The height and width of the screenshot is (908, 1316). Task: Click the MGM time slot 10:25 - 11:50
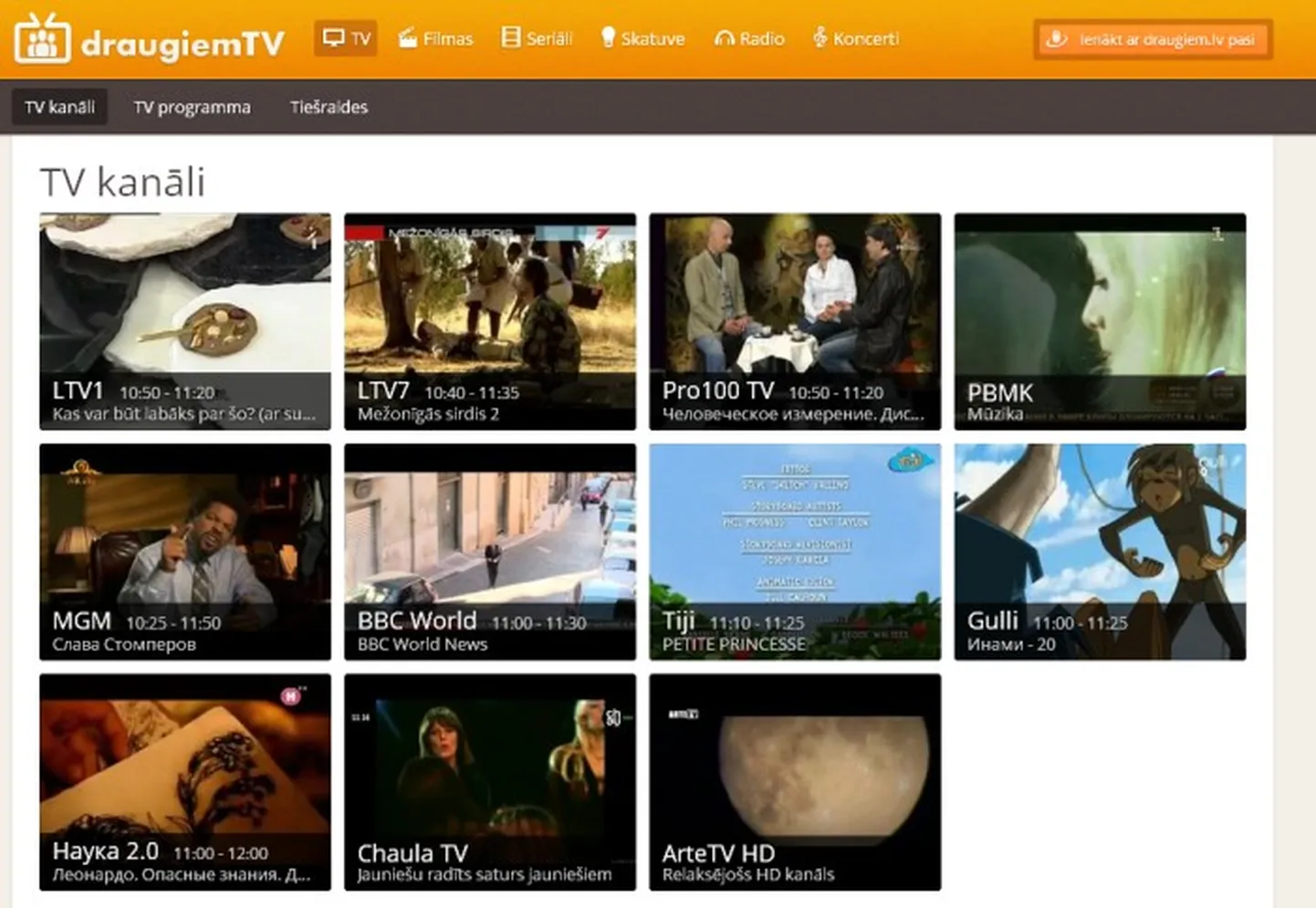pos(173,623)
